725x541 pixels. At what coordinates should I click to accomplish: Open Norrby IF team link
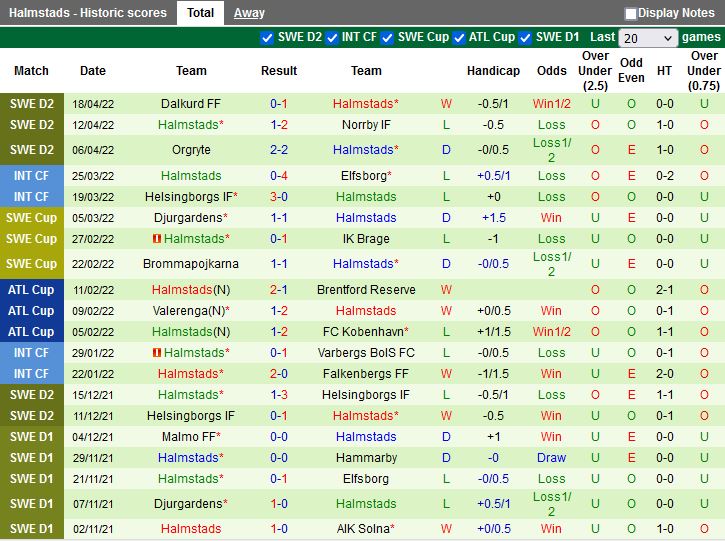click(x=366, y=125)
